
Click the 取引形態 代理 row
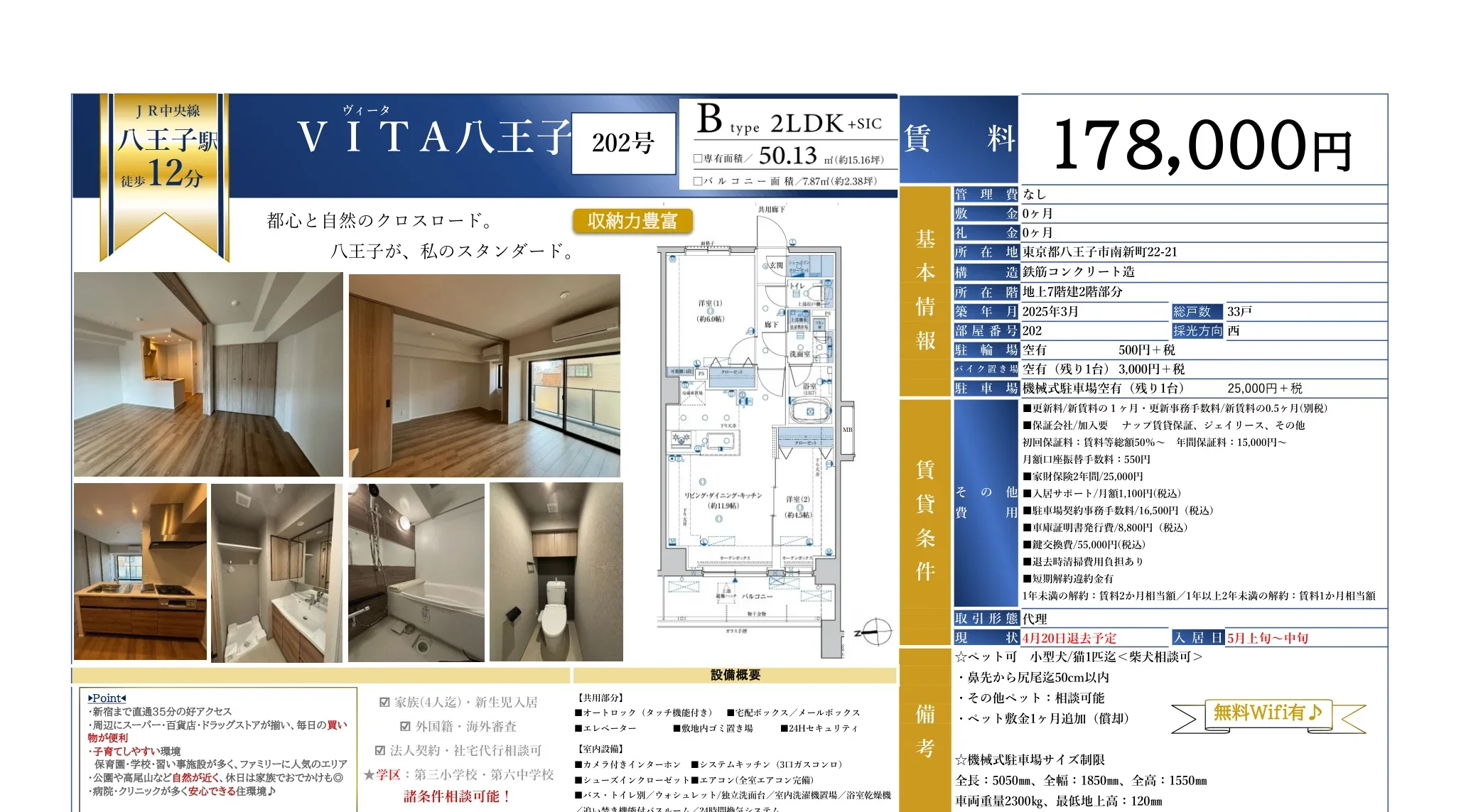[1170, 619]
